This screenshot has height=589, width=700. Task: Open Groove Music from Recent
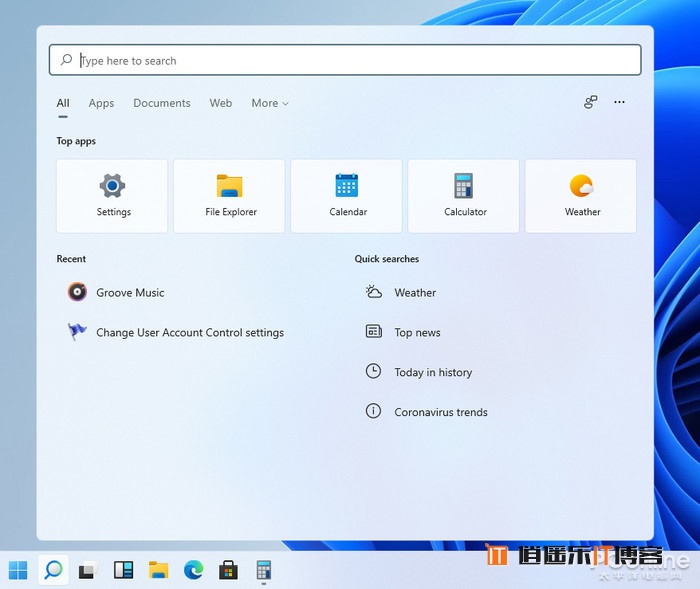click(x=116, y=292)
